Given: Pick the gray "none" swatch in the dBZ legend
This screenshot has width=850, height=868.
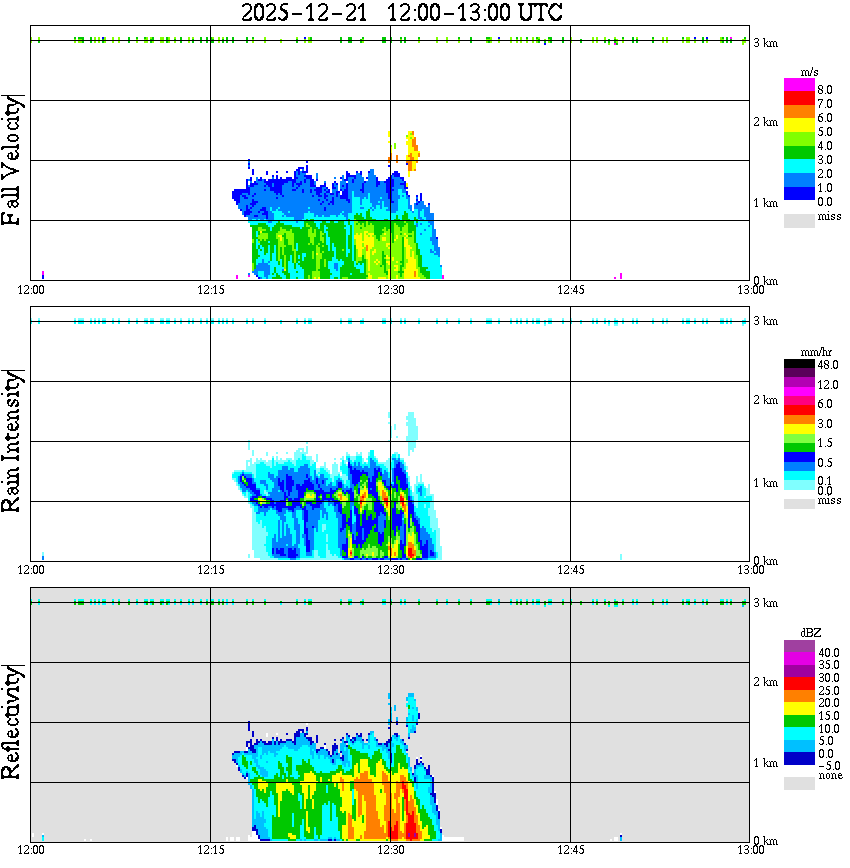Looking at the screenshot, I should [799, 783].
